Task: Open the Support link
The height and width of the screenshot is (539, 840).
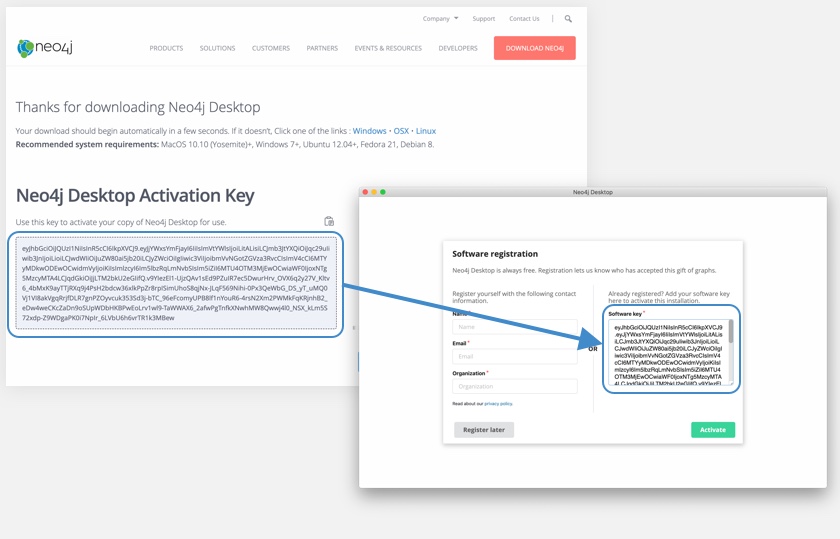Action: click(x=483, y=19)
